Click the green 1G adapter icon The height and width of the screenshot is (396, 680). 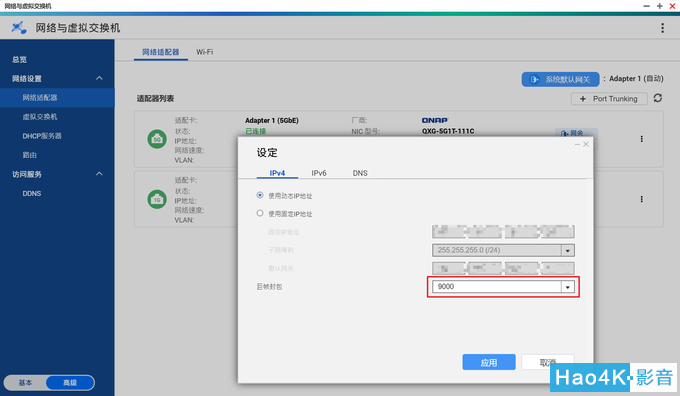point(157,199)
